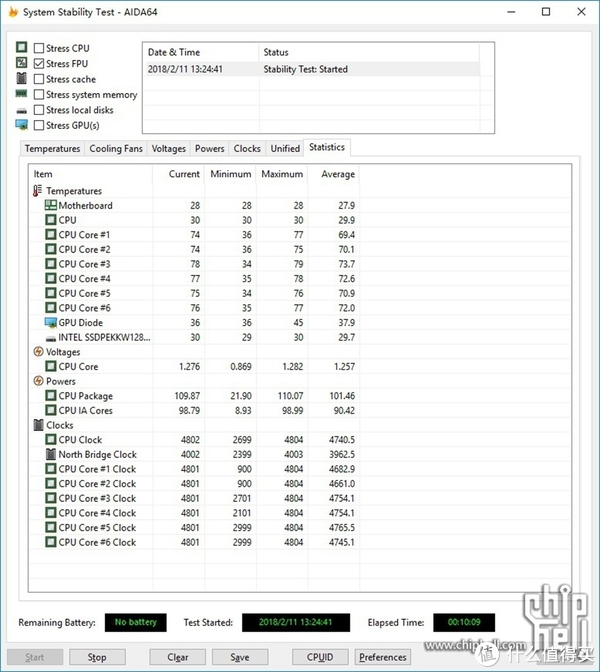The height and width of the screenshot is (672, 600).
Task: Click the Clear button
Action: pyautogui.click(x=177, y=657)
